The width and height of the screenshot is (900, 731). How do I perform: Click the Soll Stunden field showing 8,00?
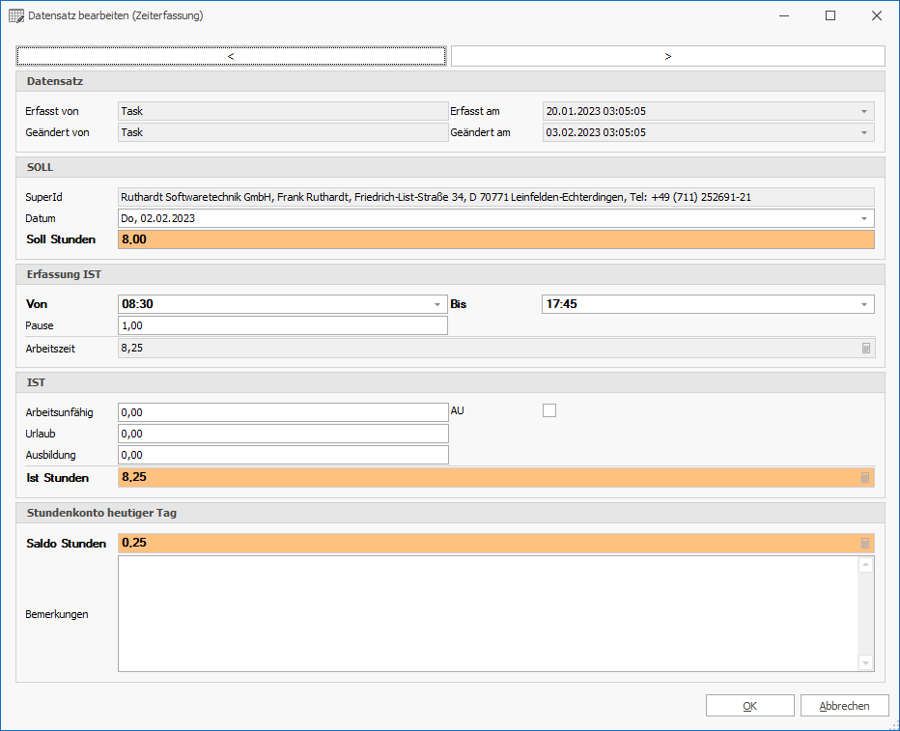tap(496, 239)
